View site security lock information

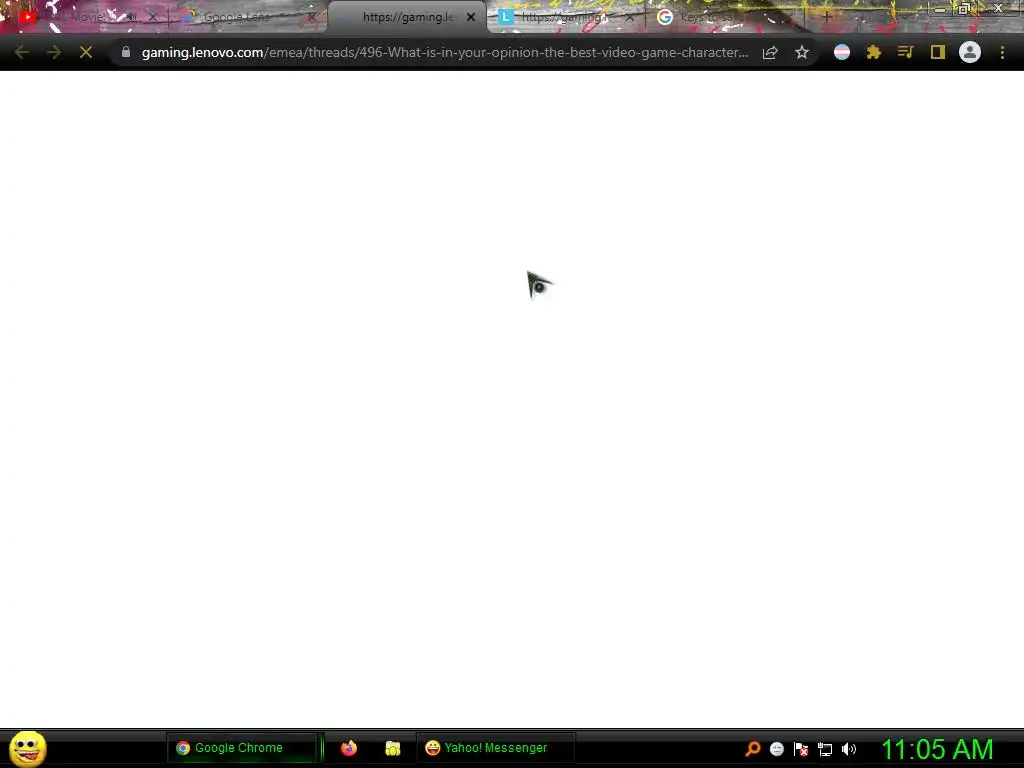125,52
